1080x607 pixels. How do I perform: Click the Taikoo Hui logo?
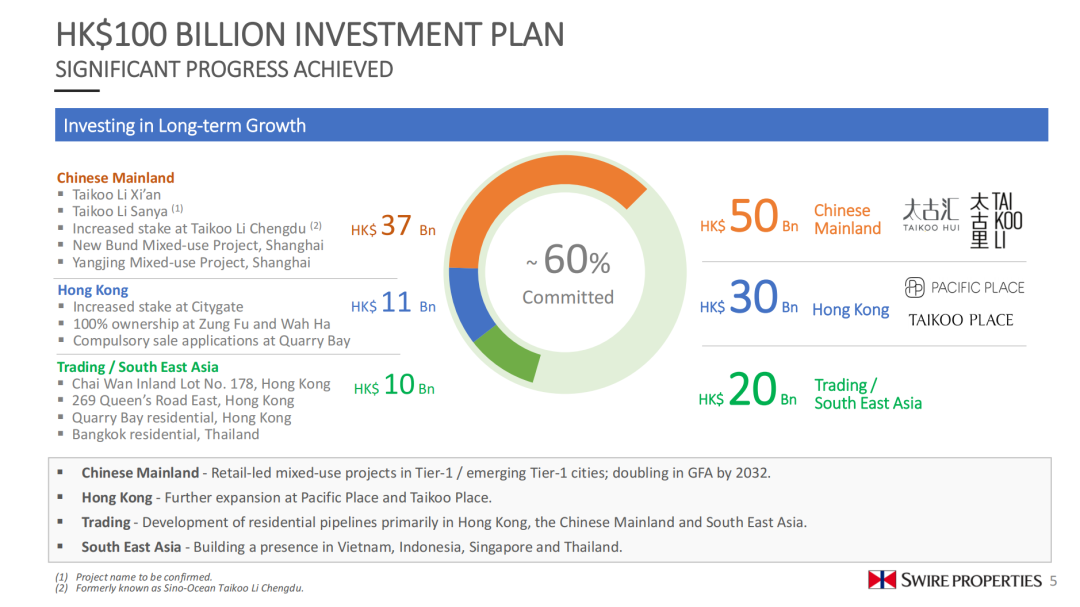(x=930, y=214)
